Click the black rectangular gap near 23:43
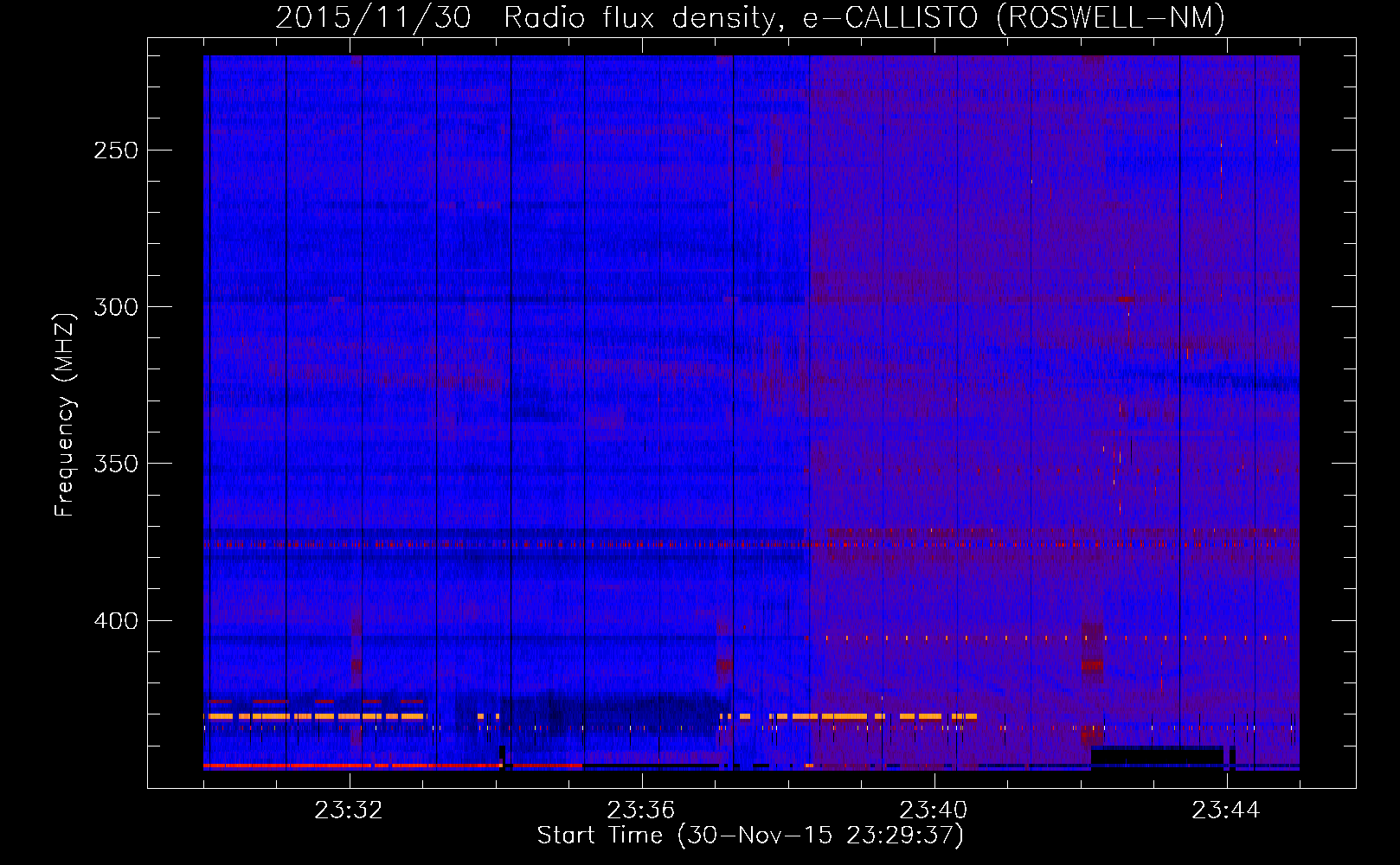 point(1156,755)
